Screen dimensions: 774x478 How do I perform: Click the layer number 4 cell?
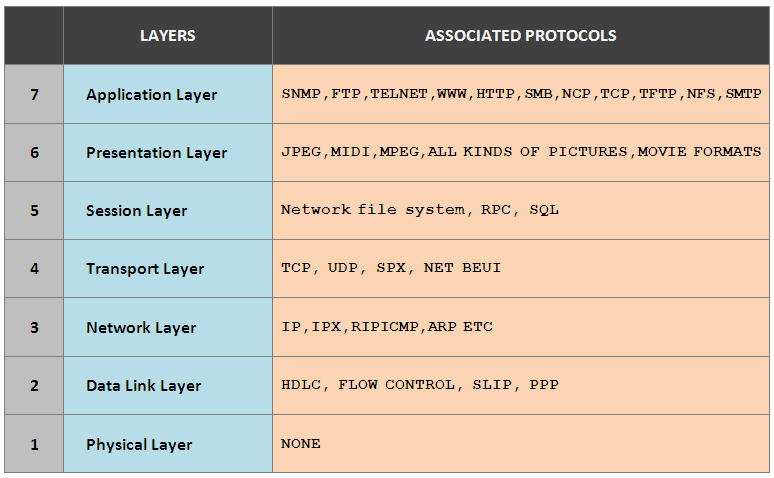coord(34,269)
